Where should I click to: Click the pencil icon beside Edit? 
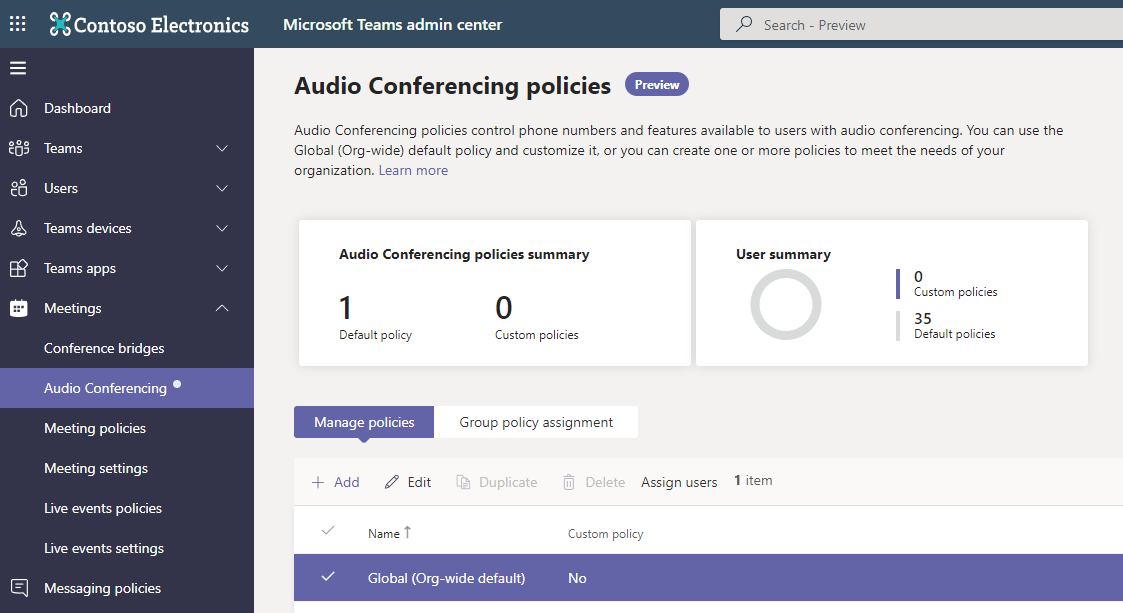(x=392, y=482)
